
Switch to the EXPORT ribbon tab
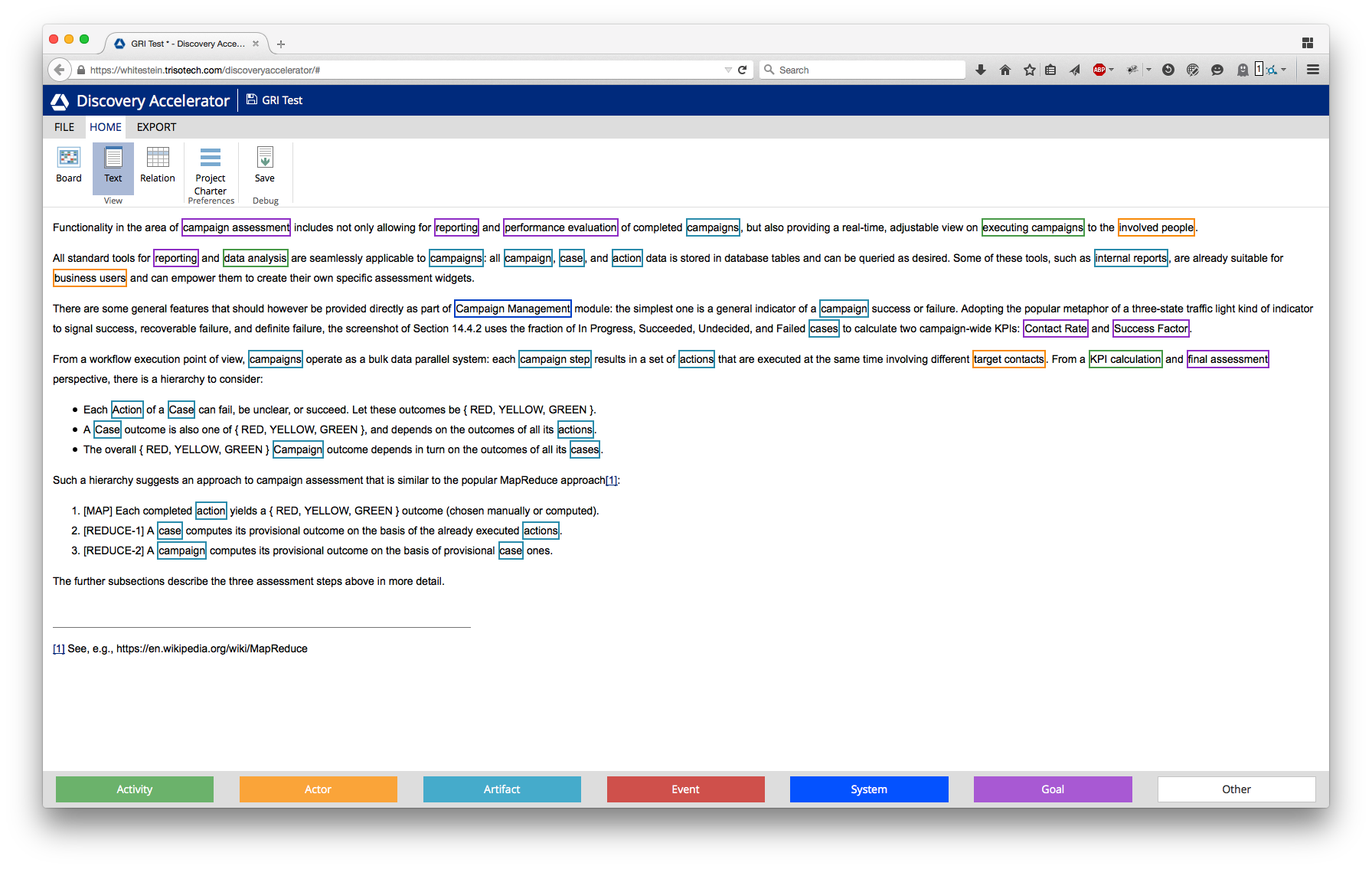(156, 127)
